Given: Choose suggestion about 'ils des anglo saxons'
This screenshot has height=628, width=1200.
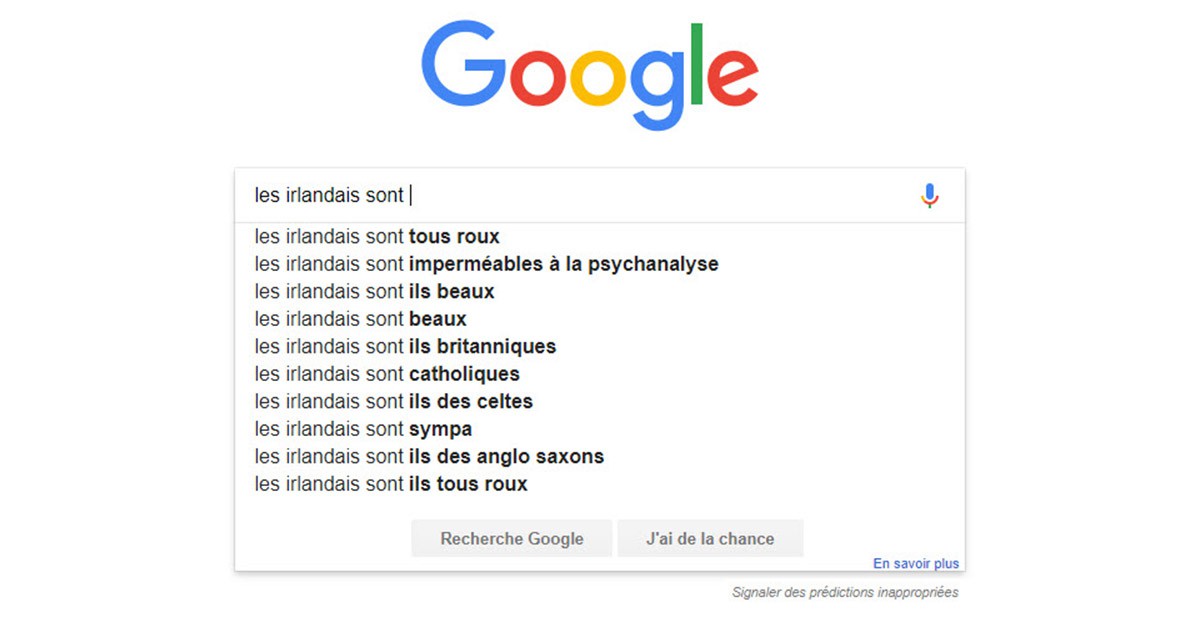Looking at the screenshot, I should tap(428, 456).
